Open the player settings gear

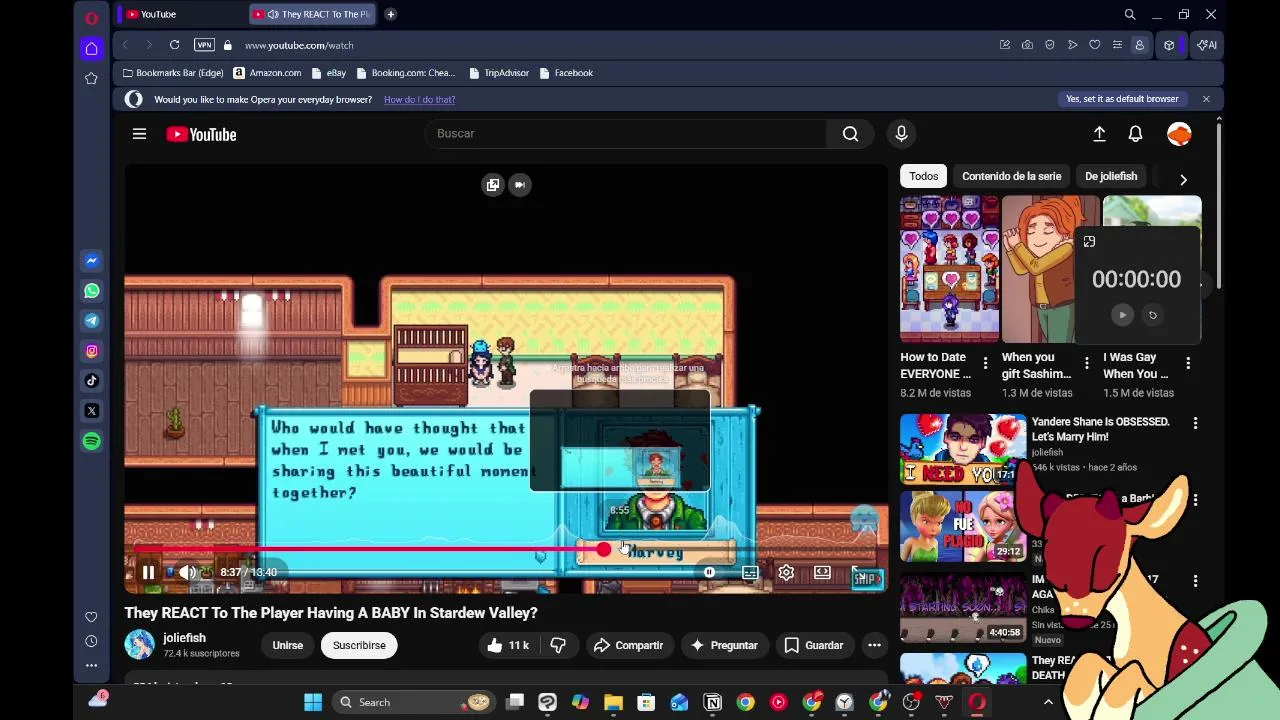(x=786, y=573)
